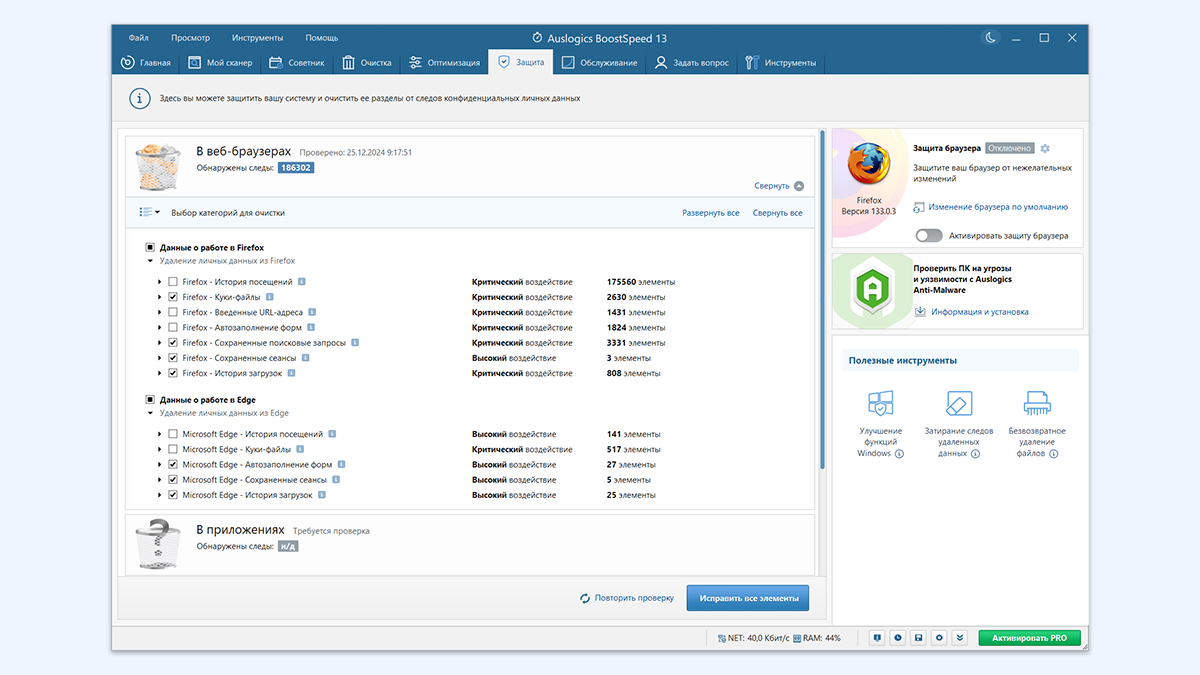
Task: Open the Оптимизация tab
Action: pos(444,63)
